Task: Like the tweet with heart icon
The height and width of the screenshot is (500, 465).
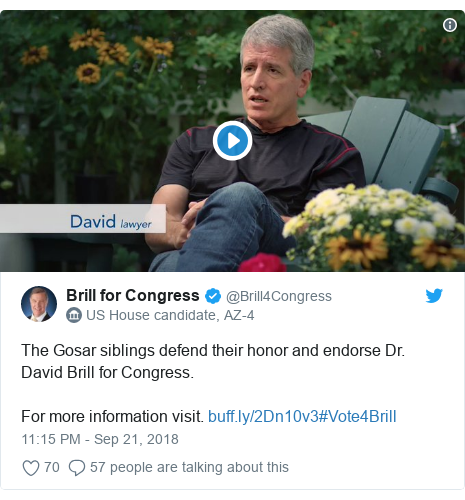Action: [31, 467]
